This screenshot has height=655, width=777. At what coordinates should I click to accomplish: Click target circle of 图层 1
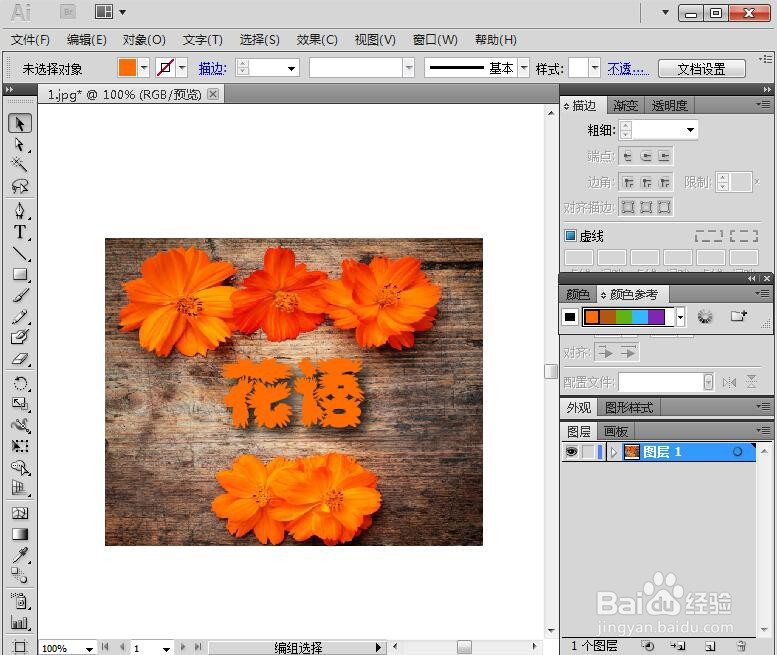737,451
